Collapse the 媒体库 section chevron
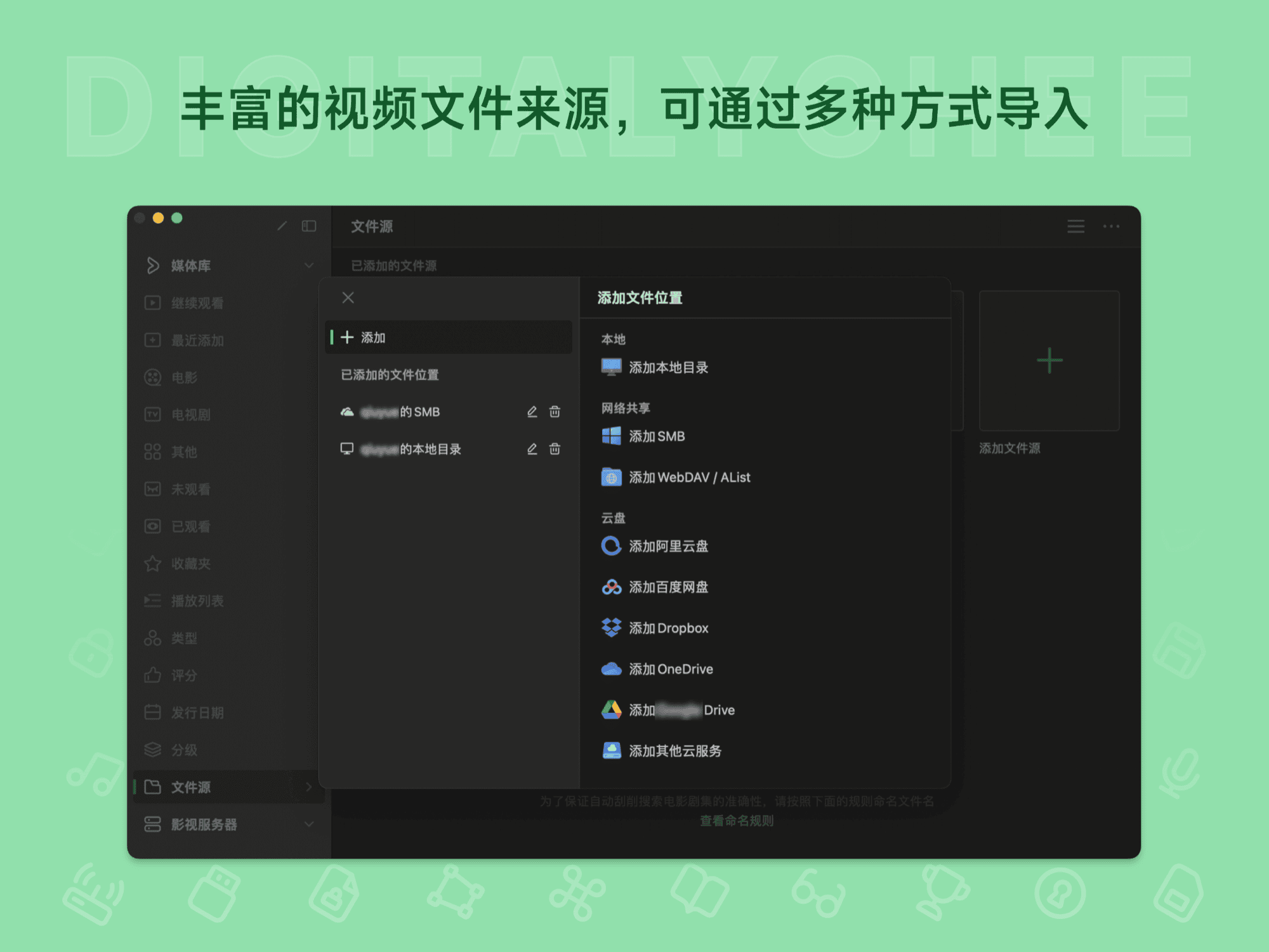 point(309,266)
